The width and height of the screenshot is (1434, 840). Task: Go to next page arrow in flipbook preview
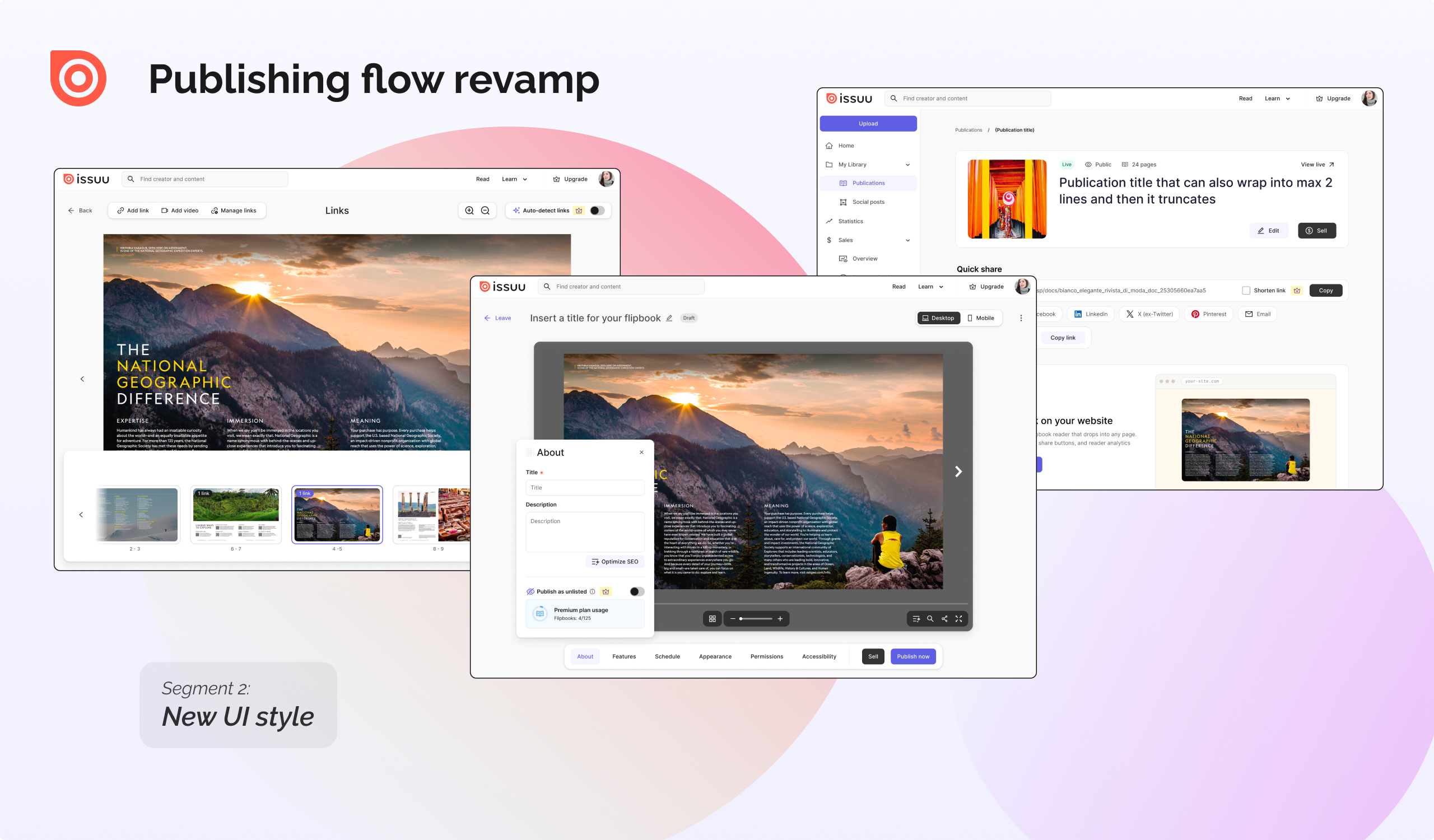point(958,472)
